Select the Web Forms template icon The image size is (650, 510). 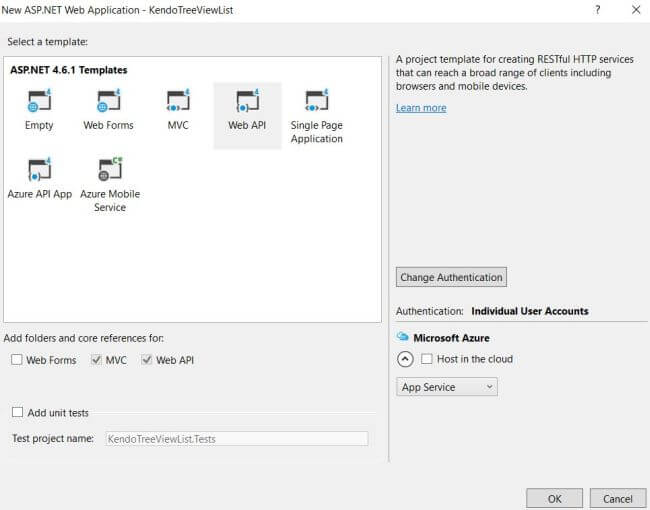pyautogui.click(x=109, y=101)
